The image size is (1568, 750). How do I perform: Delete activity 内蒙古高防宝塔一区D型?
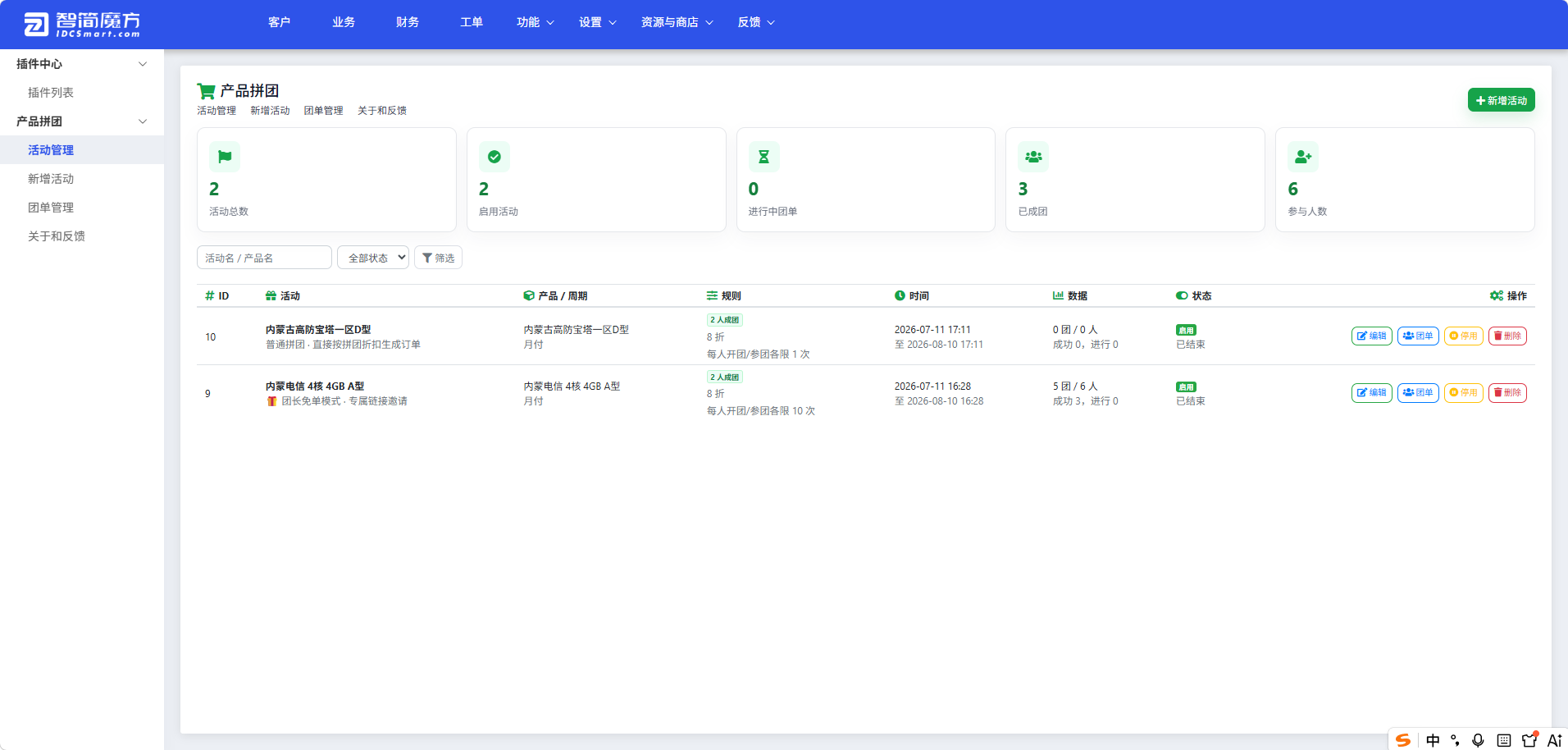1507,336
